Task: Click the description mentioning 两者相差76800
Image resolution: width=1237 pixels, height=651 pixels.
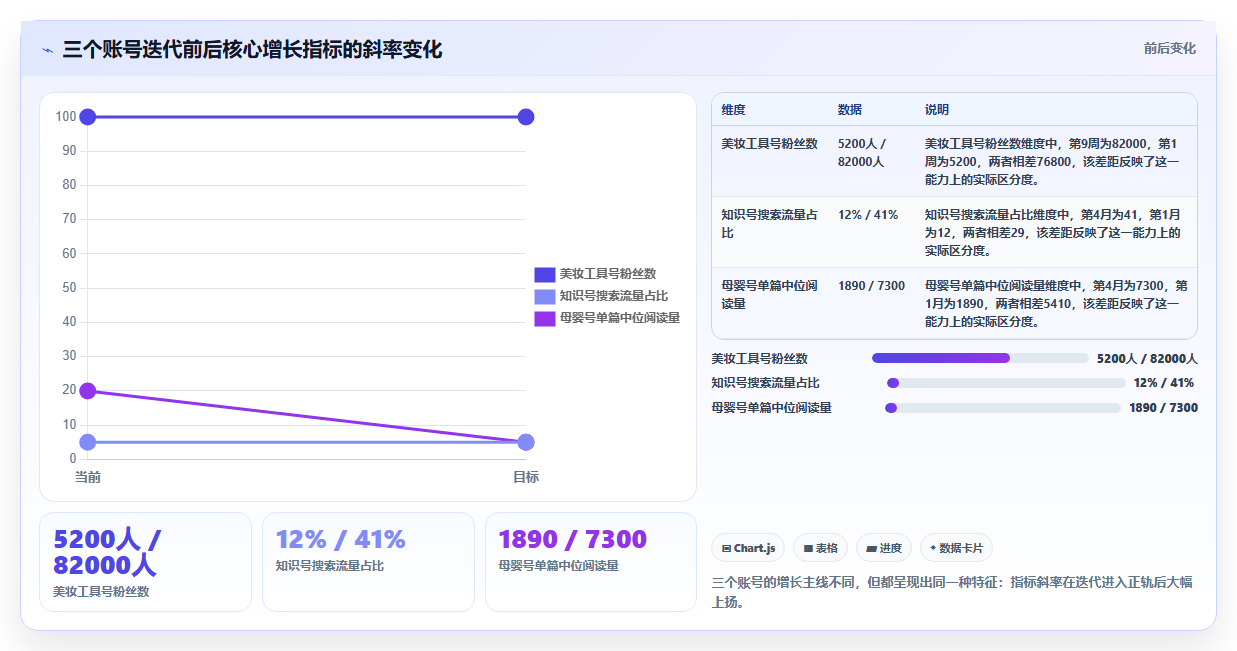Action: tap(1052, 162)
